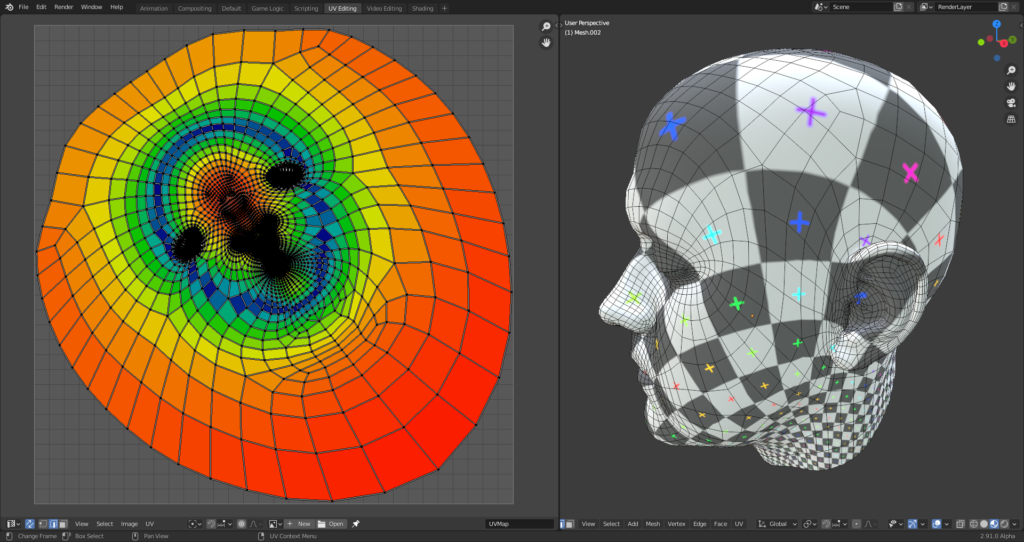The height and width of the screenshot is (542, 1024).
Task: Toggle UV sync selection button
Action: pyautogui.click(x=30, y=524)
